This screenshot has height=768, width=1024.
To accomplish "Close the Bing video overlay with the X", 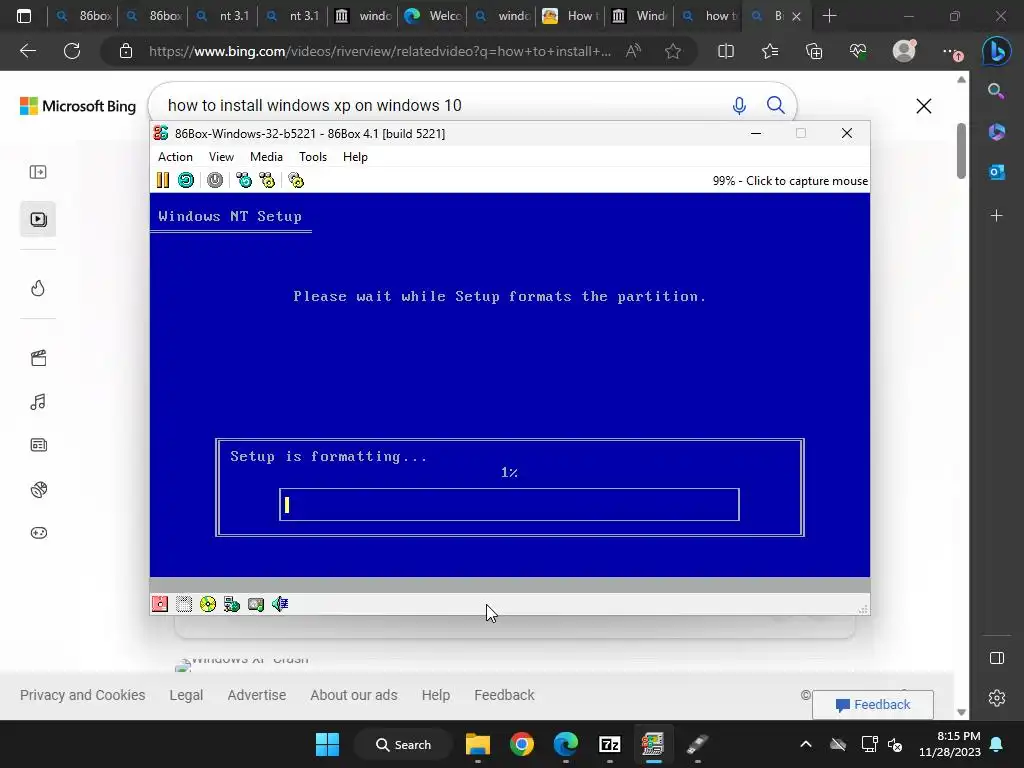I will coord(924,106).
